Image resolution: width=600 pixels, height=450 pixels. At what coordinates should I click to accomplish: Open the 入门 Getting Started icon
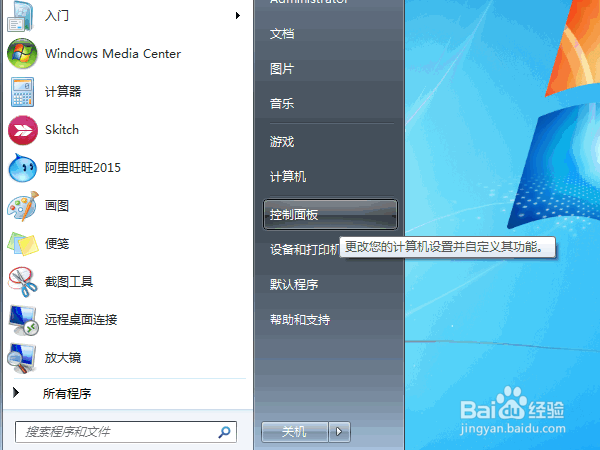[20, 17]
